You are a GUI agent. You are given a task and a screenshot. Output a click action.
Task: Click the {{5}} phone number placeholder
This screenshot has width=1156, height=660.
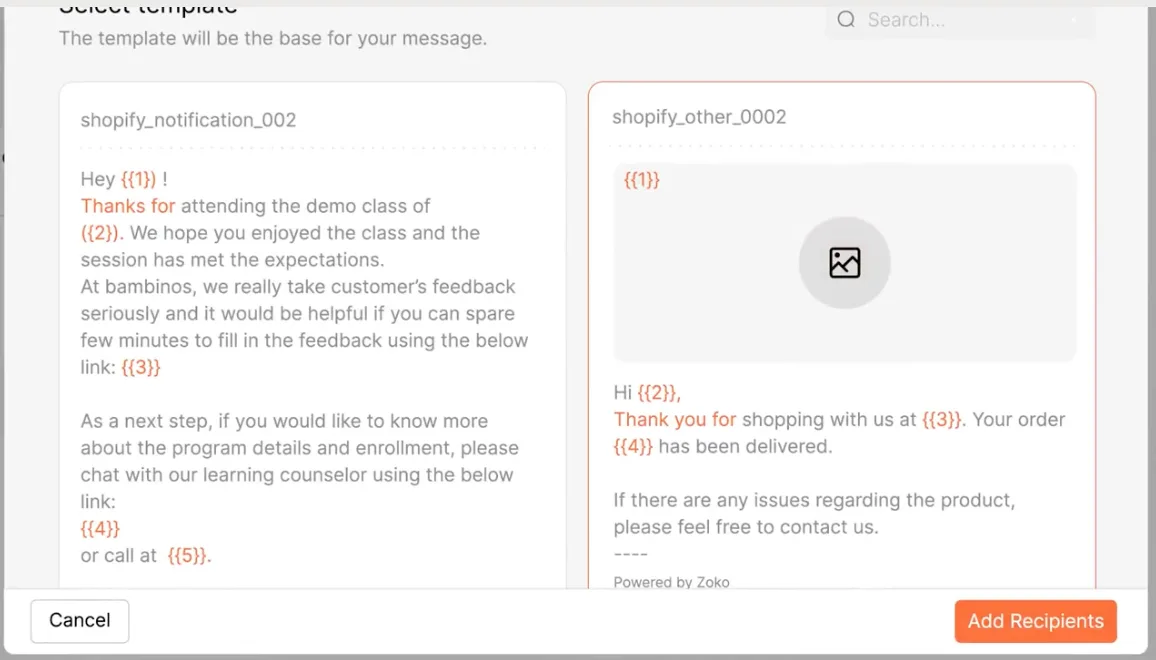click(189, 555)
